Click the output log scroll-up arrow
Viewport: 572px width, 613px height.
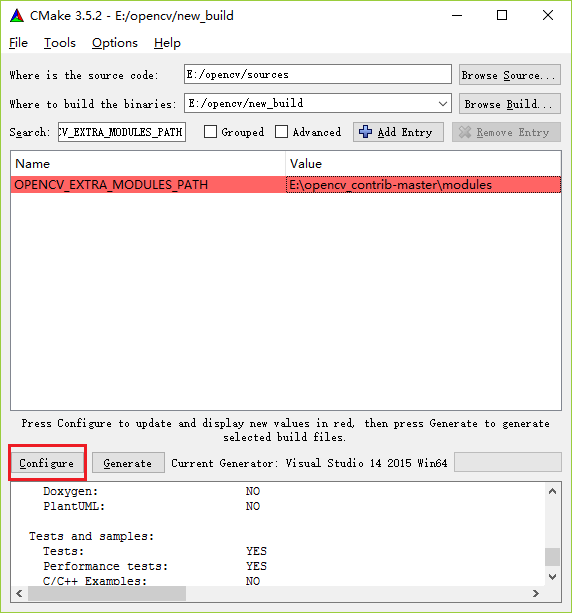(552, 491)
